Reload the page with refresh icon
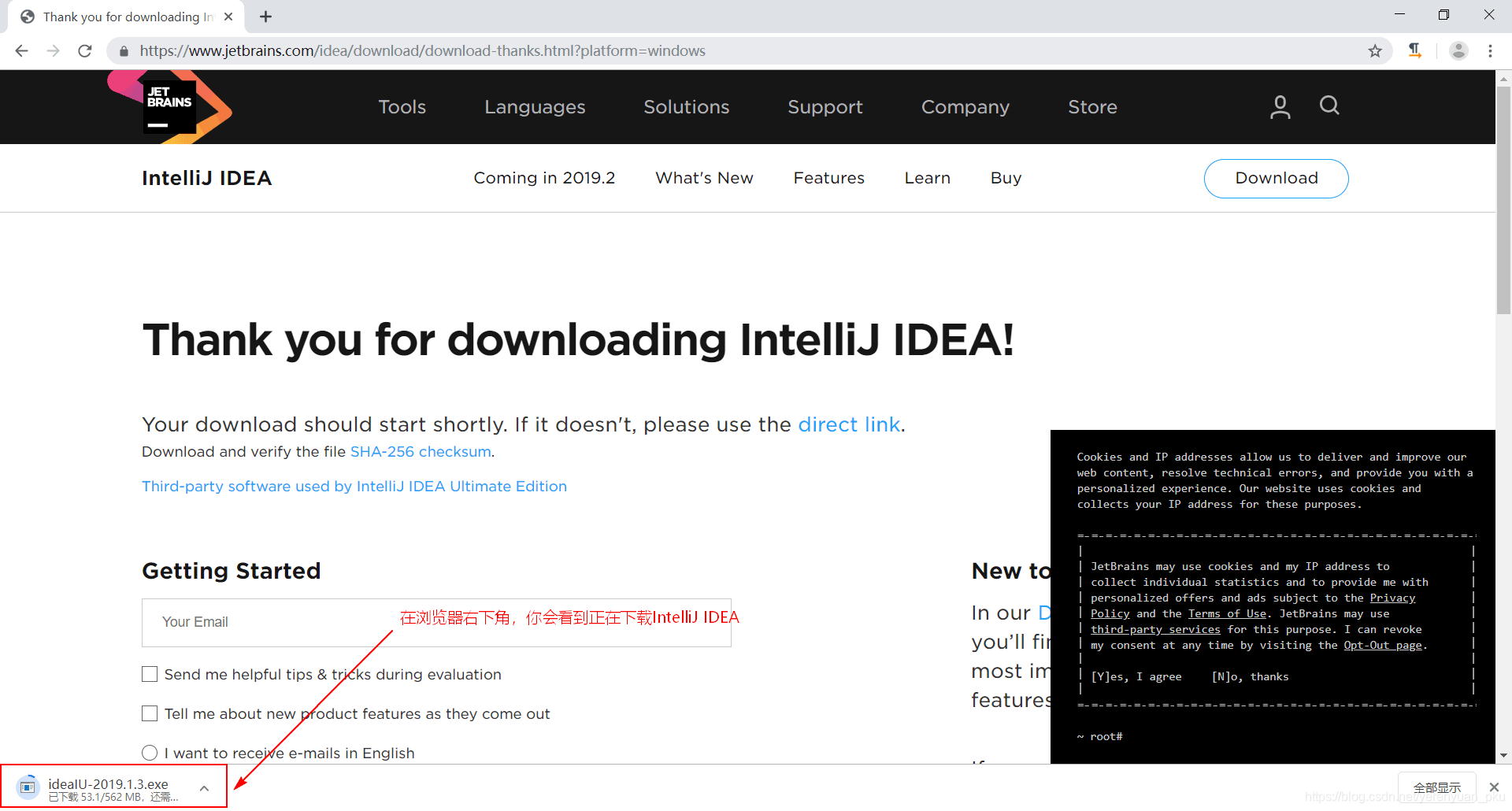Viewport: 1512px width, 811px height. click(85, 51)
